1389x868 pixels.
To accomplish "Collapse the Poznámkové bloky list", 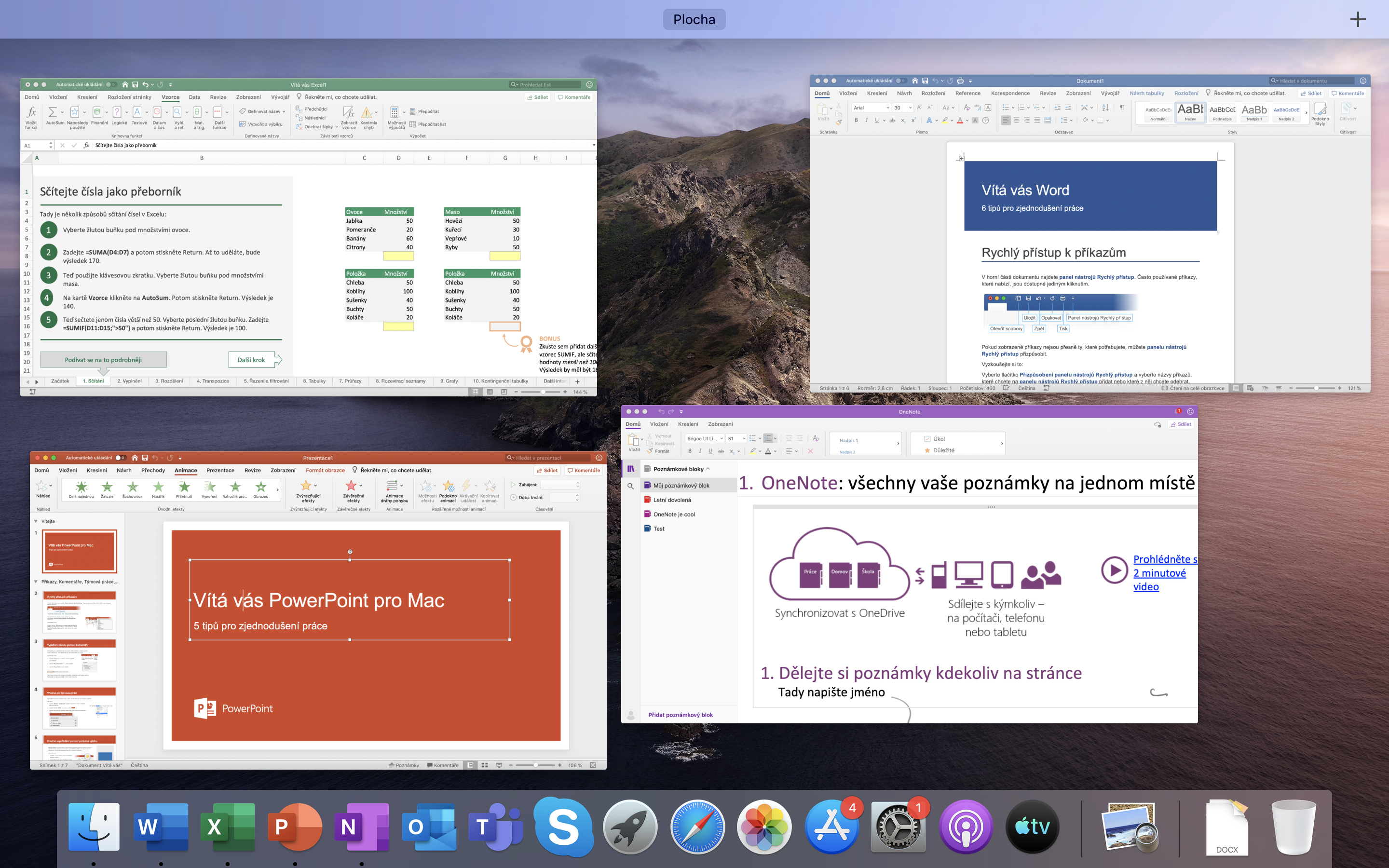I will (708, 468).
